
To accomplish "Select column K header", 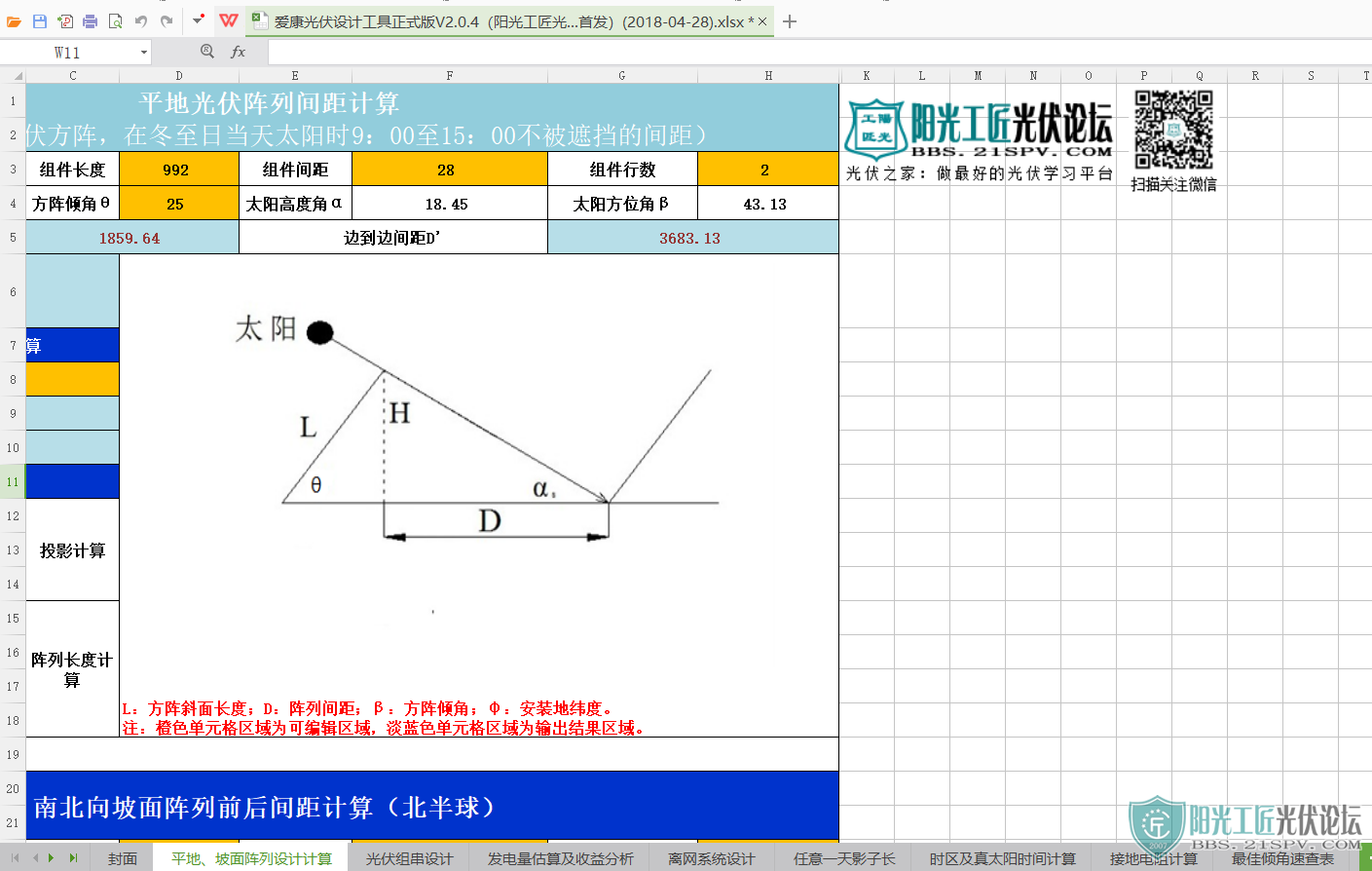I will coord(867,75).
